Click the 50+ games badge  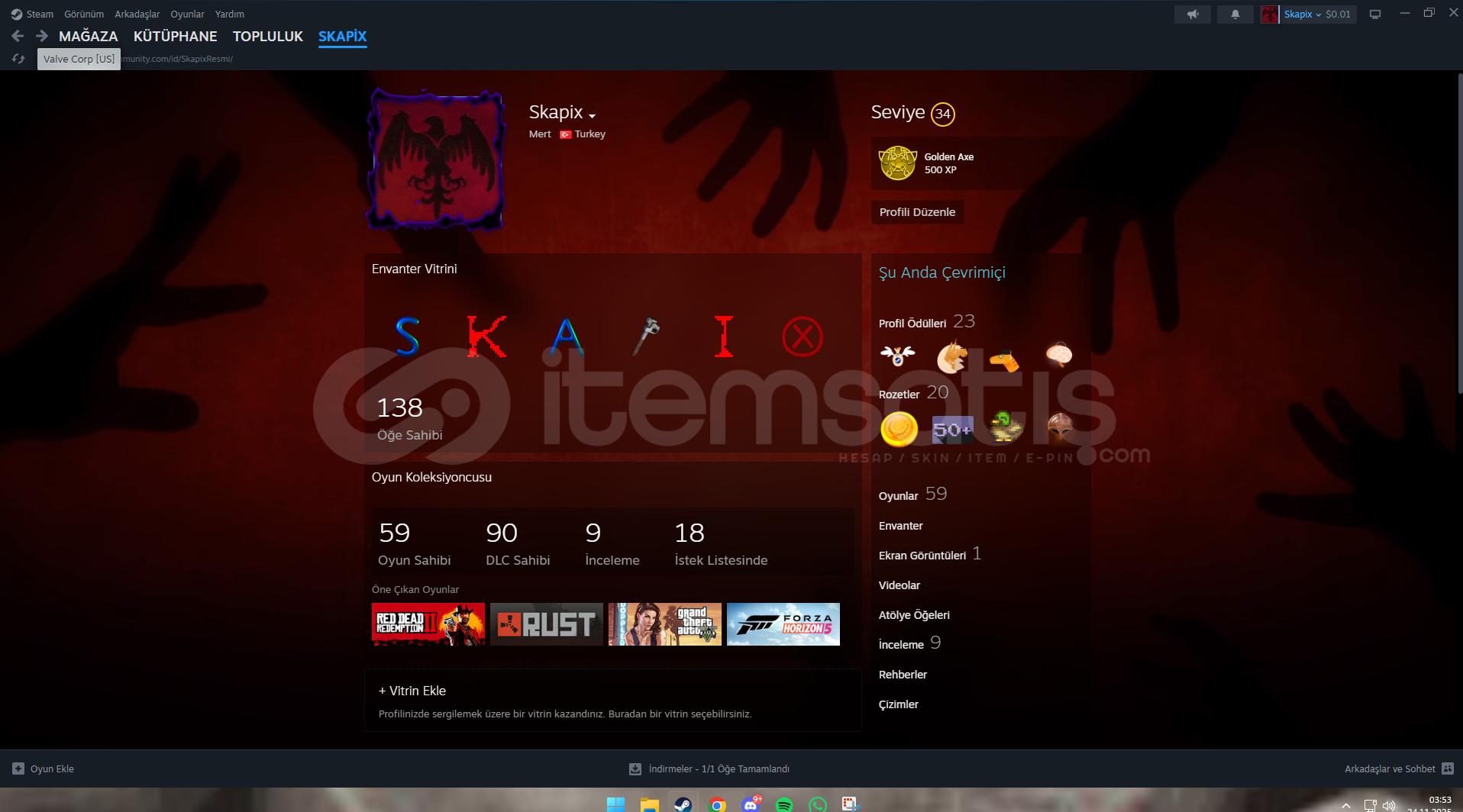952,430
